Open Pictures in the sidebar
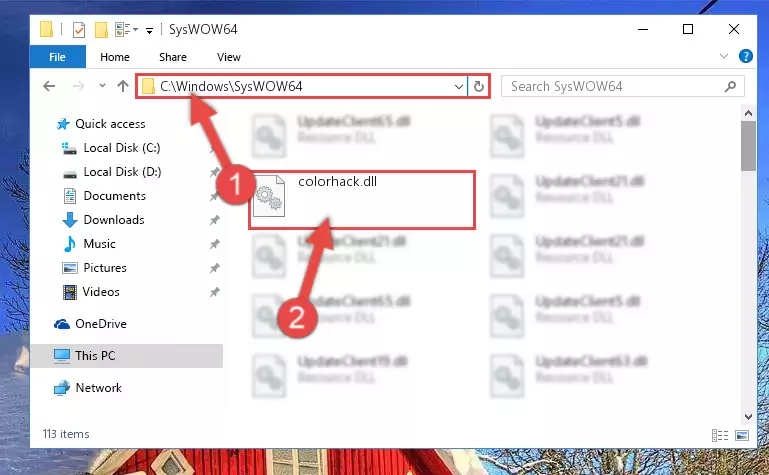Screen dimensions: 769x475 click(105, 268)
